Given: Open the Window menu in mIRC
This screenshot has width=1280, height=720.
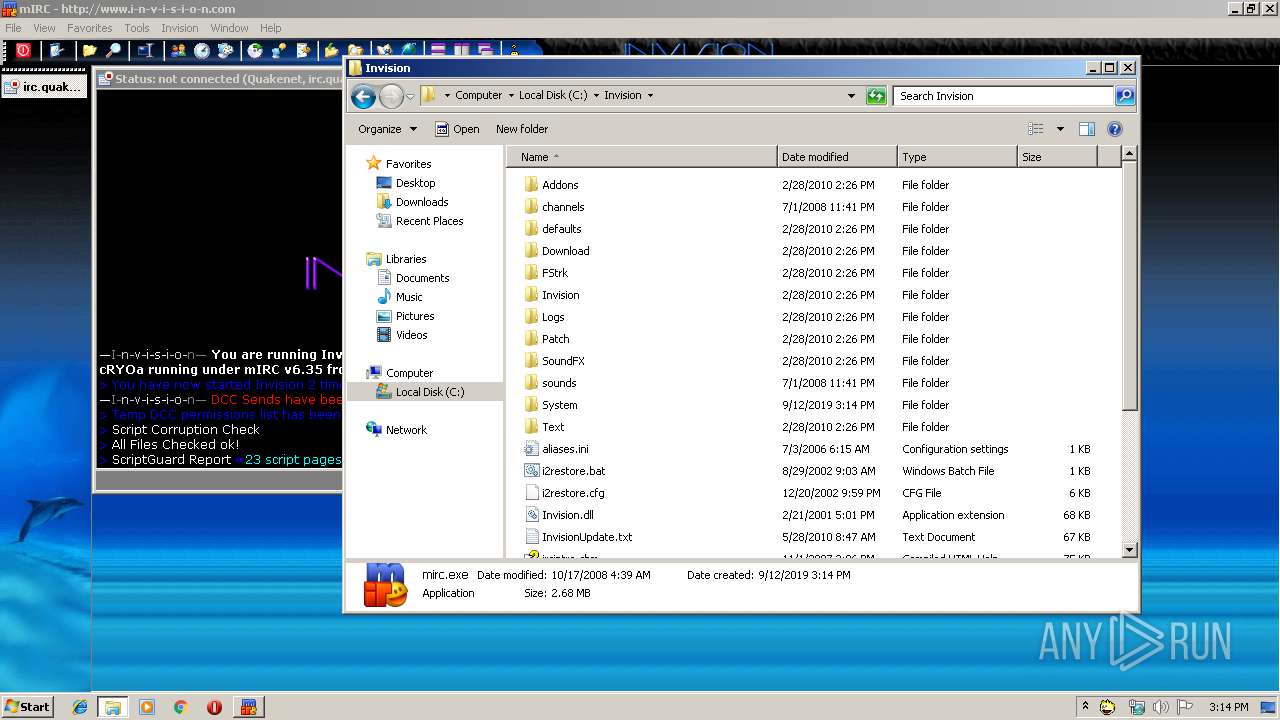Looking at the screenshot, I should click(x=230, y=28).
